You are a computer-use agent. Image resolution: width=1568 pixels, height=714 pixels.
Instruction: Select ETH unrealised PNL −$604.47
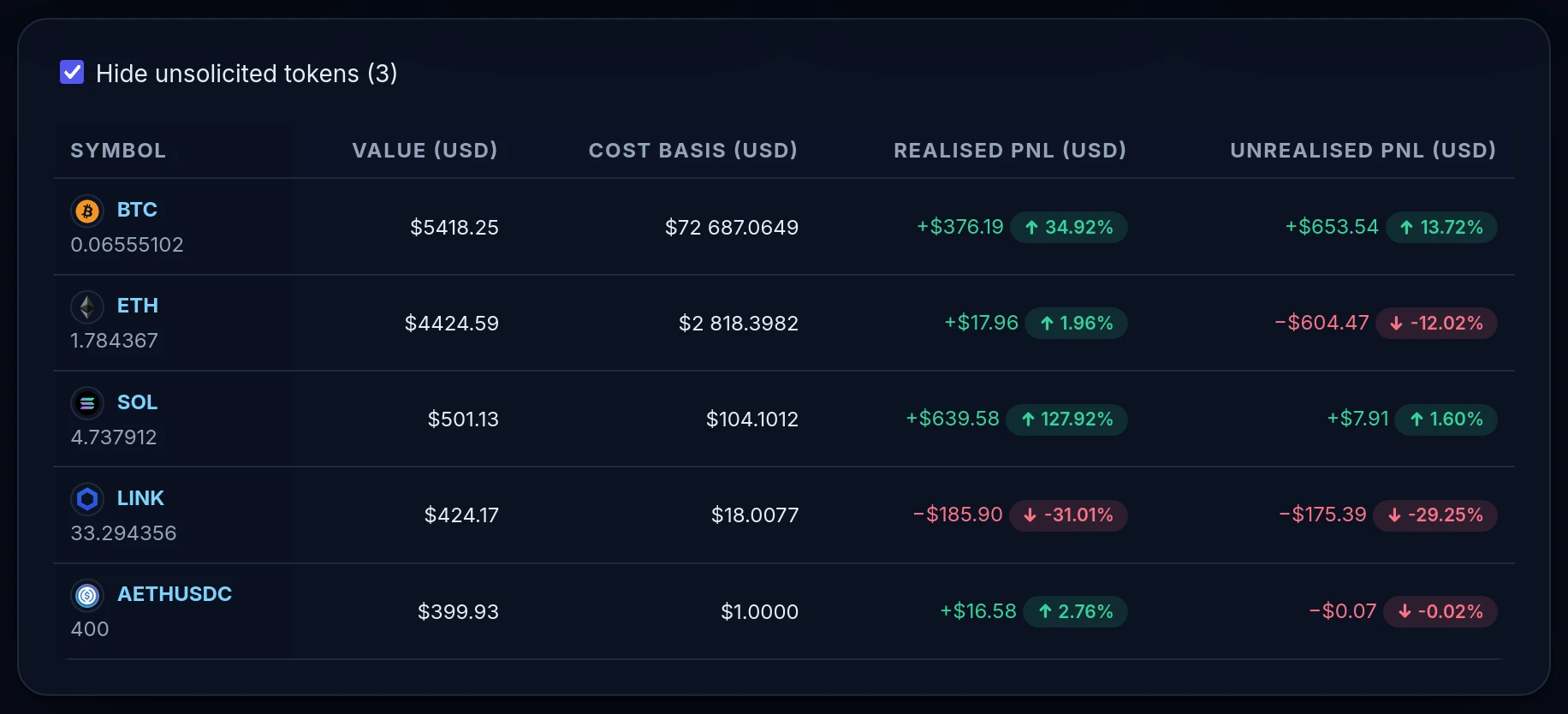(x=1322, y=323)
